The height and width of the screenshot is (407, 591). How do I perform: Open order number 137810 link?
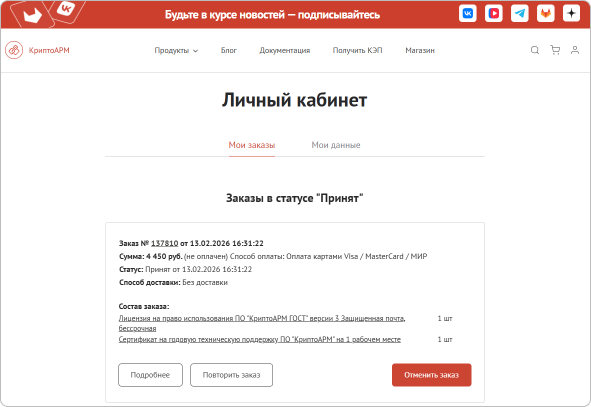(165, 243)
